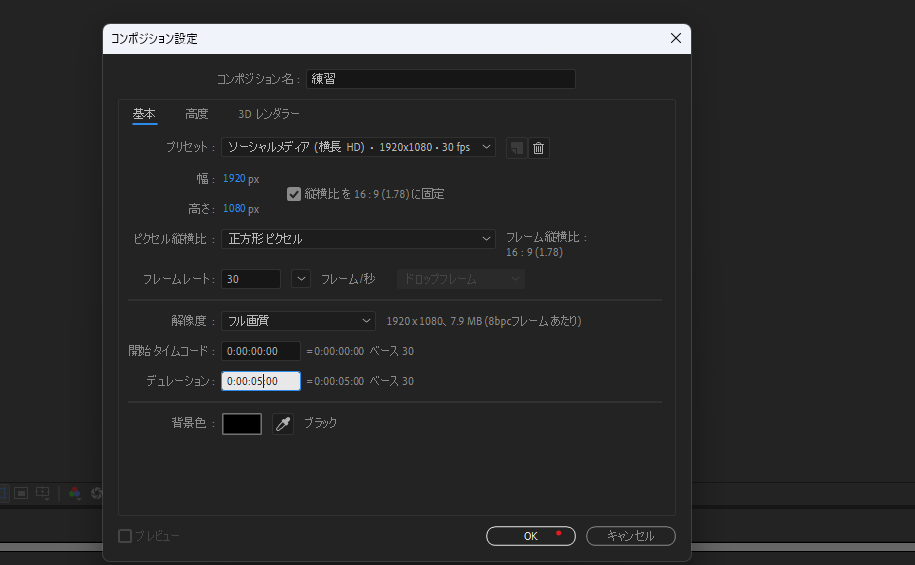Switch to the 高度 tab
The image size is (915, 565).
(197, 114)
